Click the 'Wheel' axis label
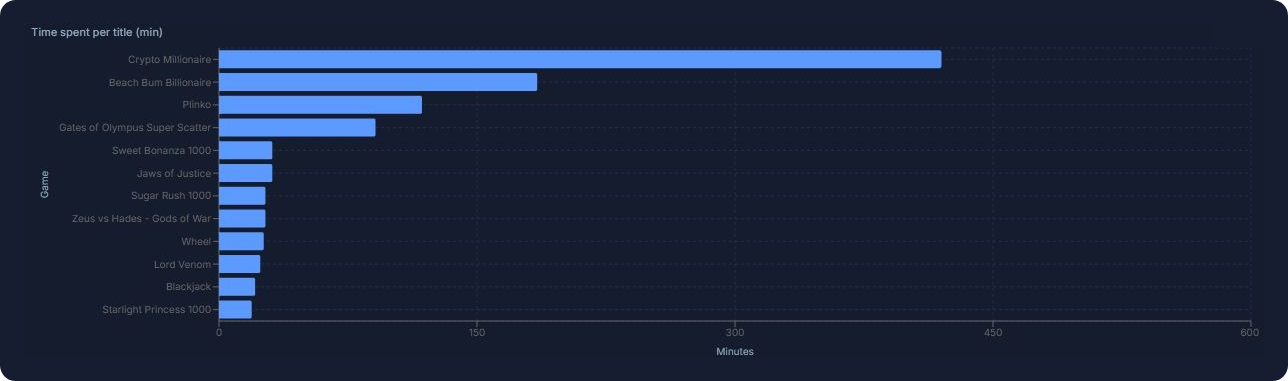 [196, 241]
